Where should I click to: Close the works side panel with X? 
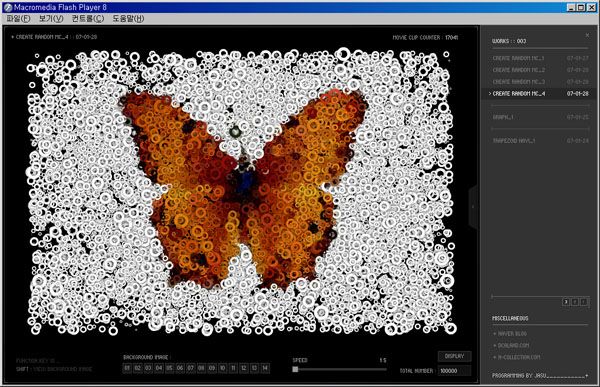(x=587, y=35)
